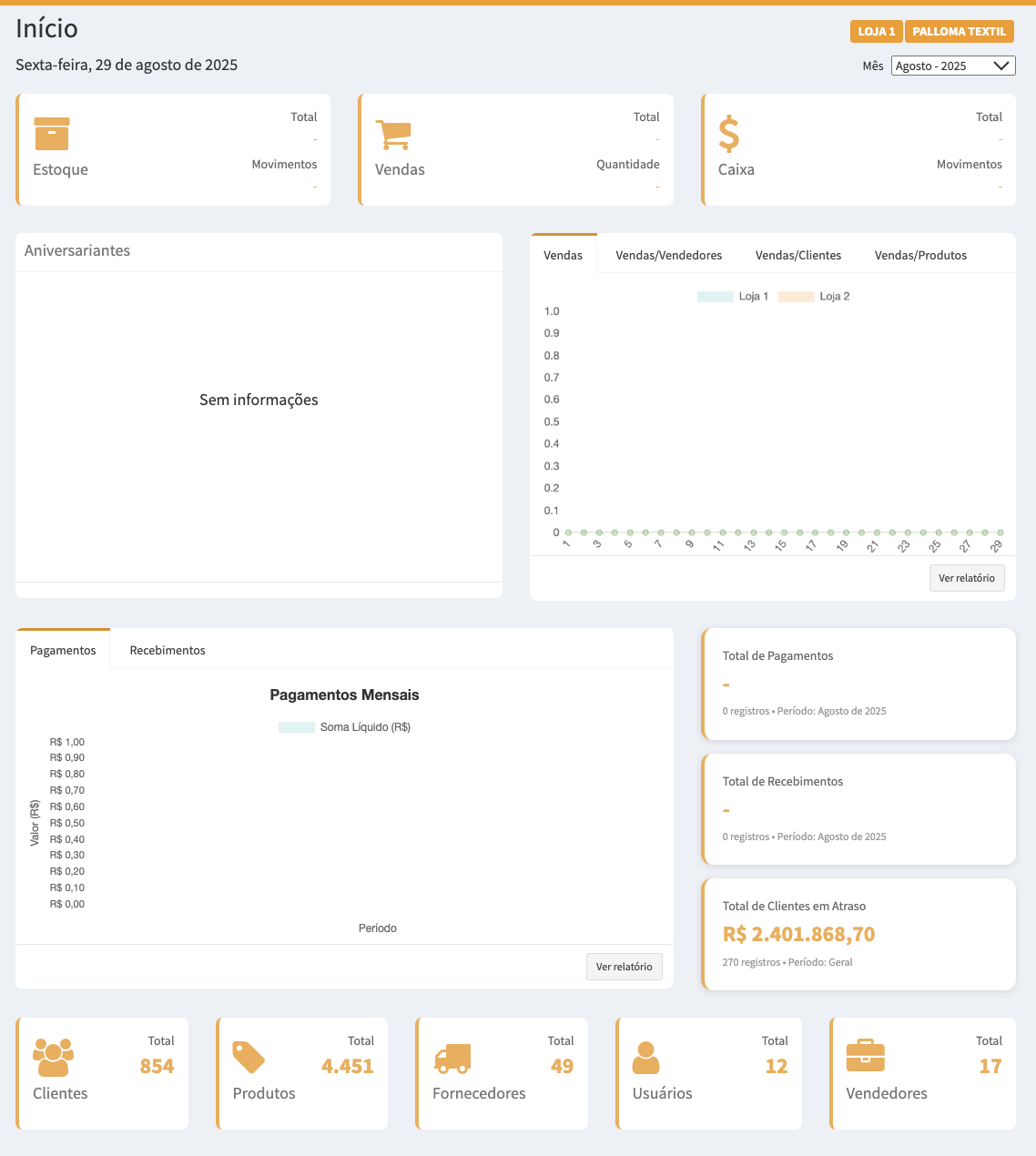This screenshot has height=1156, width=1036.
Task: Click the Estoque box icon
Action: point(51,134)
